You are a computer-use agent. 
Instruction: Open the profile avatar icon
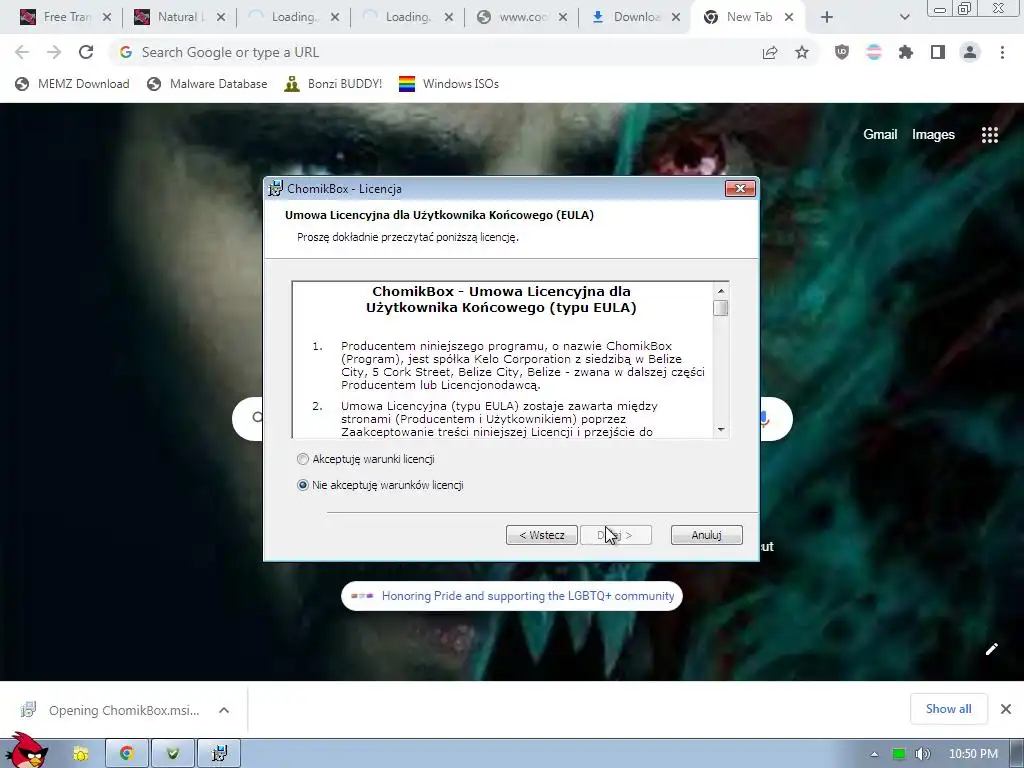970,52
